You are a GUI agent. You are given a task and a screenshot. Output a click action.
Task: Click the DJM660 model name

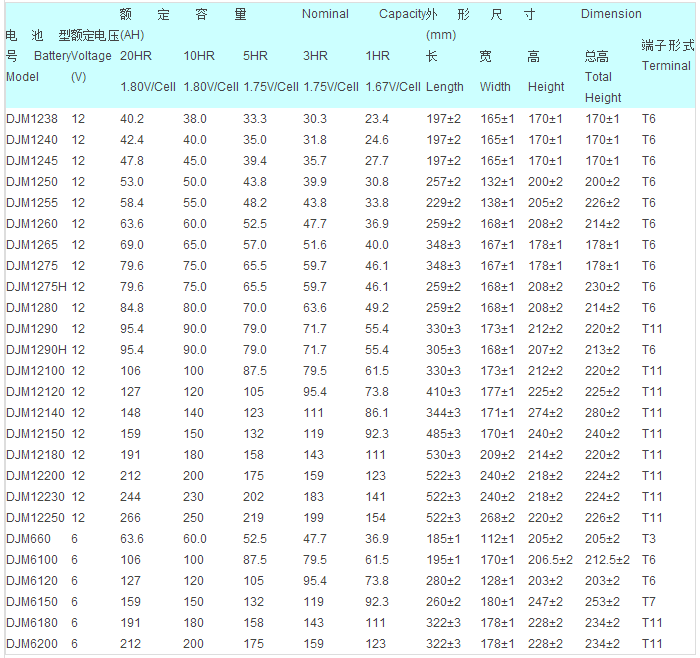coord(28,538)
